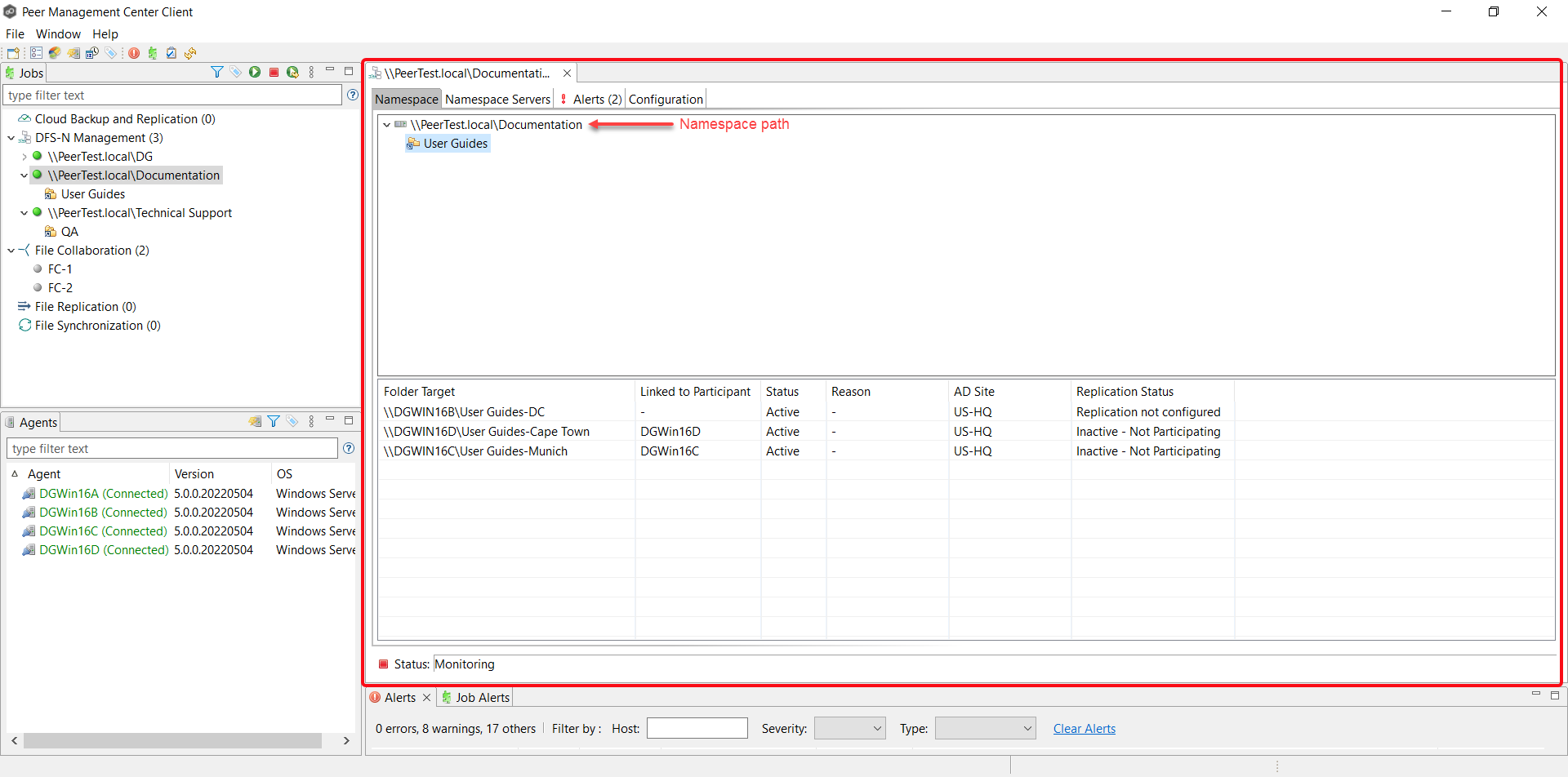Click the tag icon in main toolbar
Image resolution: width=1568 pixels, height=777 pixels.
coord(111,53)
